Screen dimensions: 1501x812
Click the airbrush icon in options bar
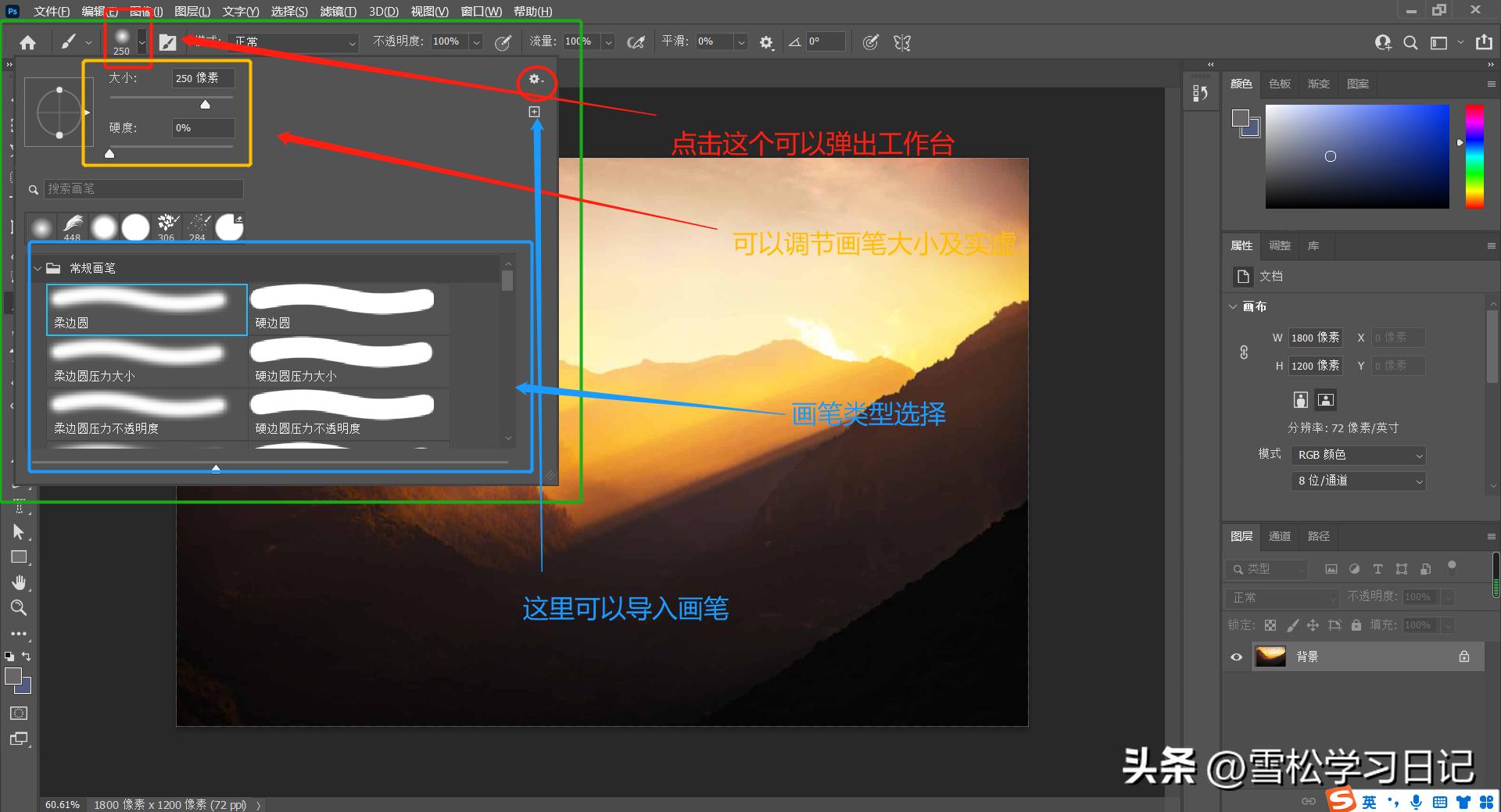(636, 42)
